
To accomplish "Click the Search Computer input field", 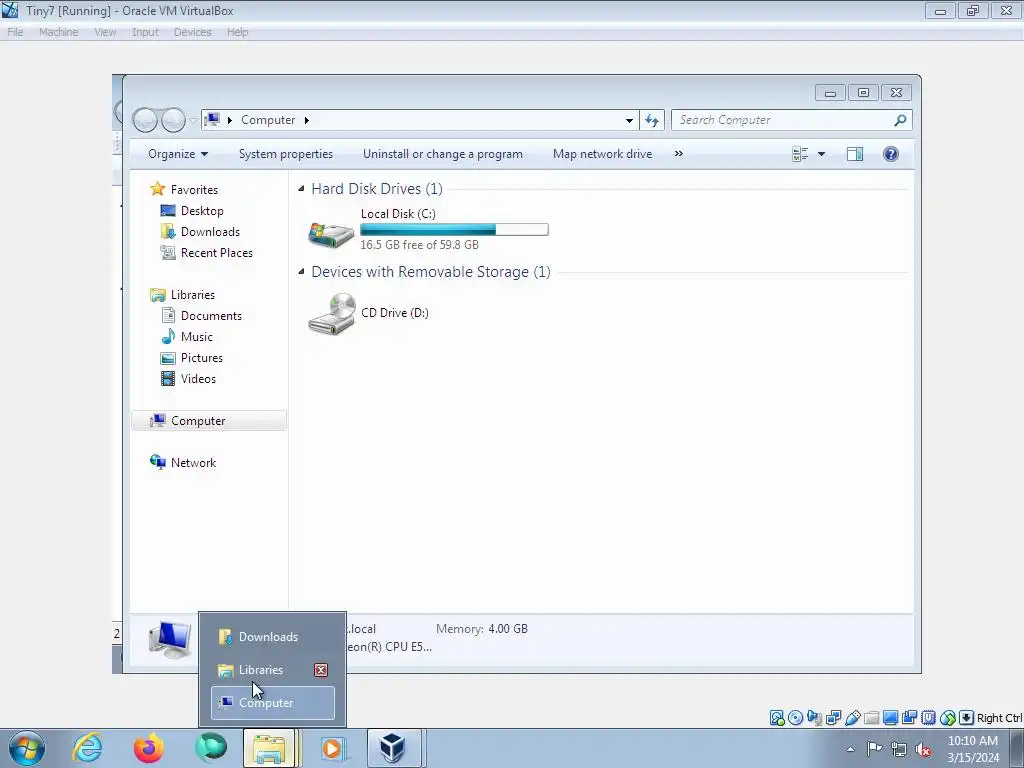I will (782, 120).
